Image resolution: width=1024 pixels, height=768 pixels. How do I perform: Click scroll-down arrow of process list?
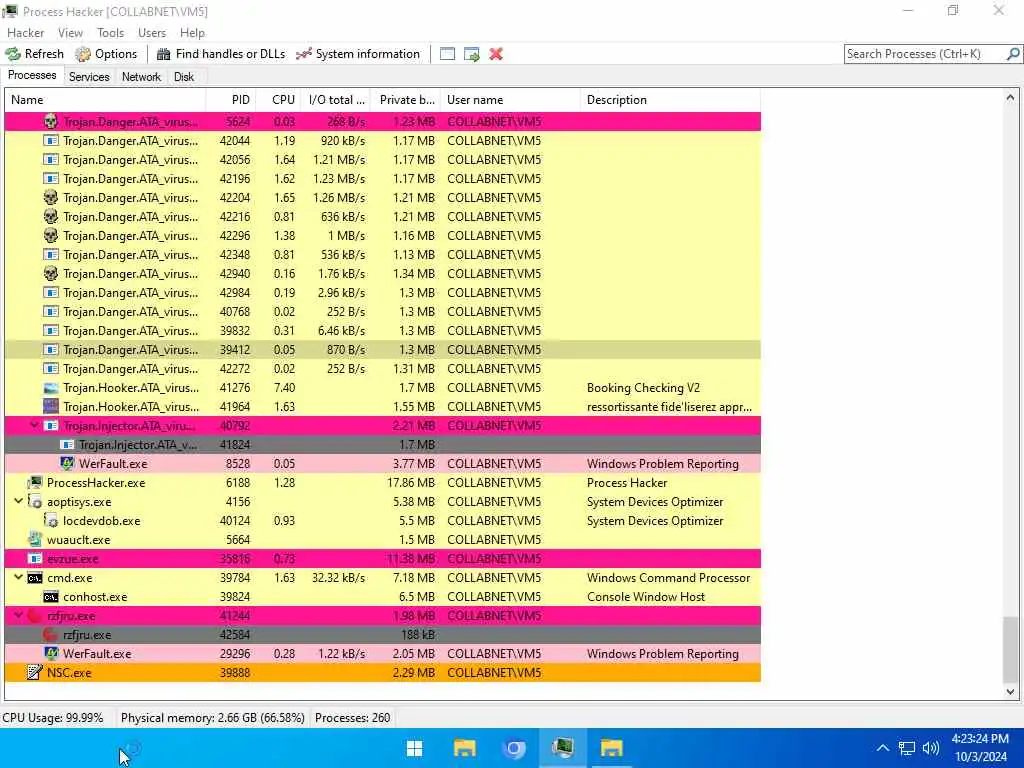tap(1010, 692)
